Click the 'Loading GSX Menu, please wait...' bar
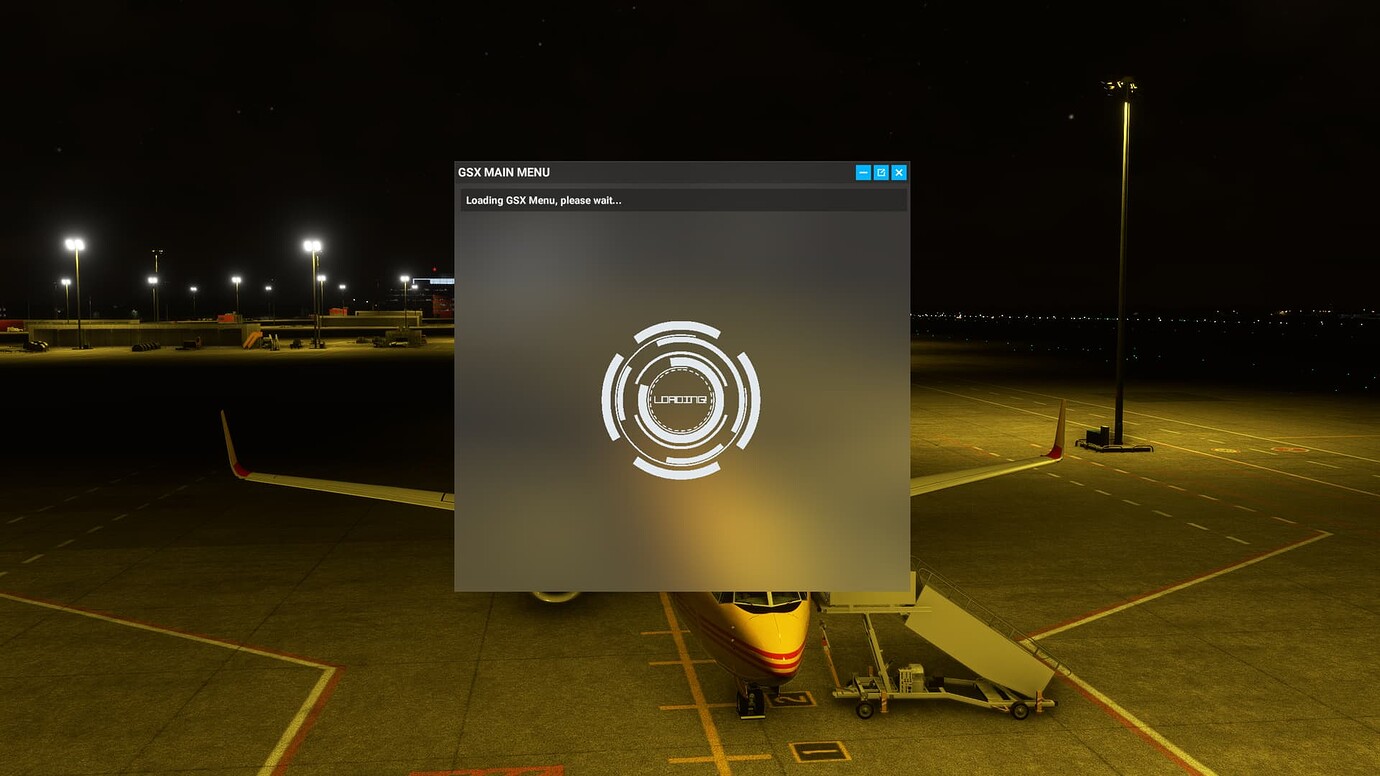 click(683, 199)
